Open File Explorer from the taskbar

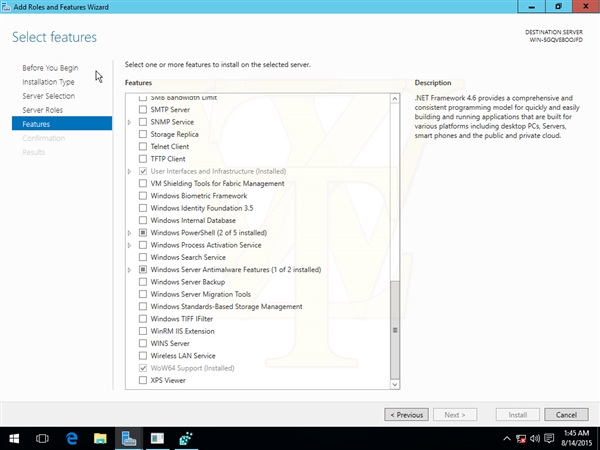pyautogui.click(x=100, y=438)
